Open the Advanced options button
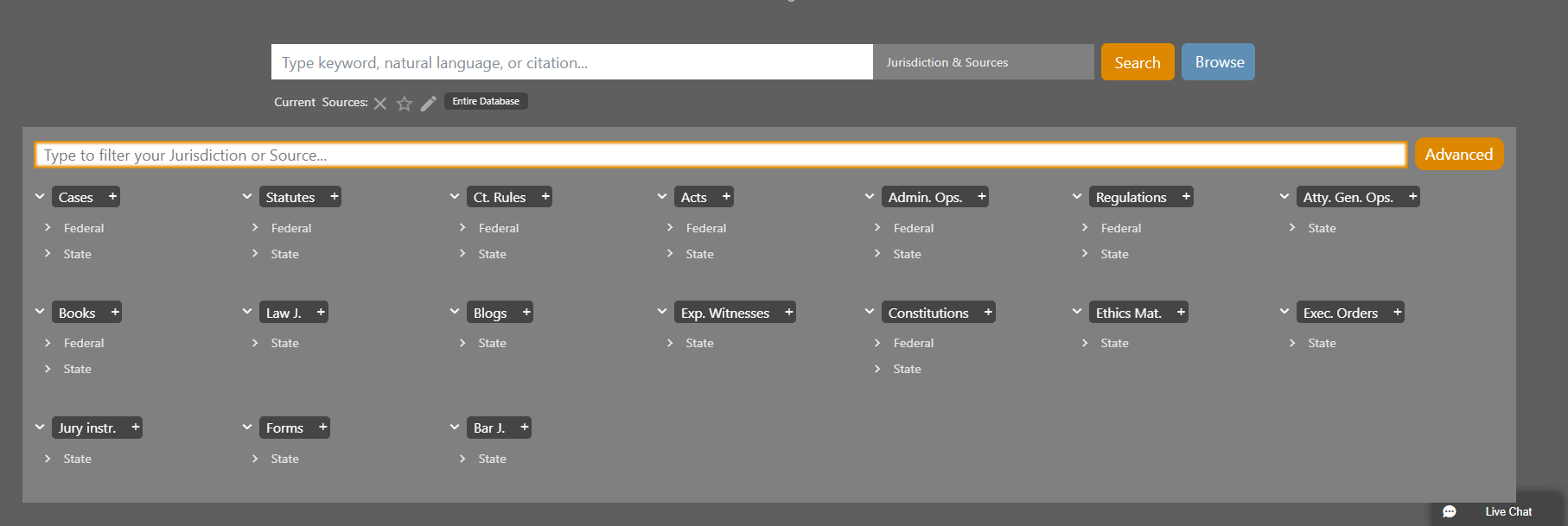The image size is (1568, 526). (x=1458, y=155)
